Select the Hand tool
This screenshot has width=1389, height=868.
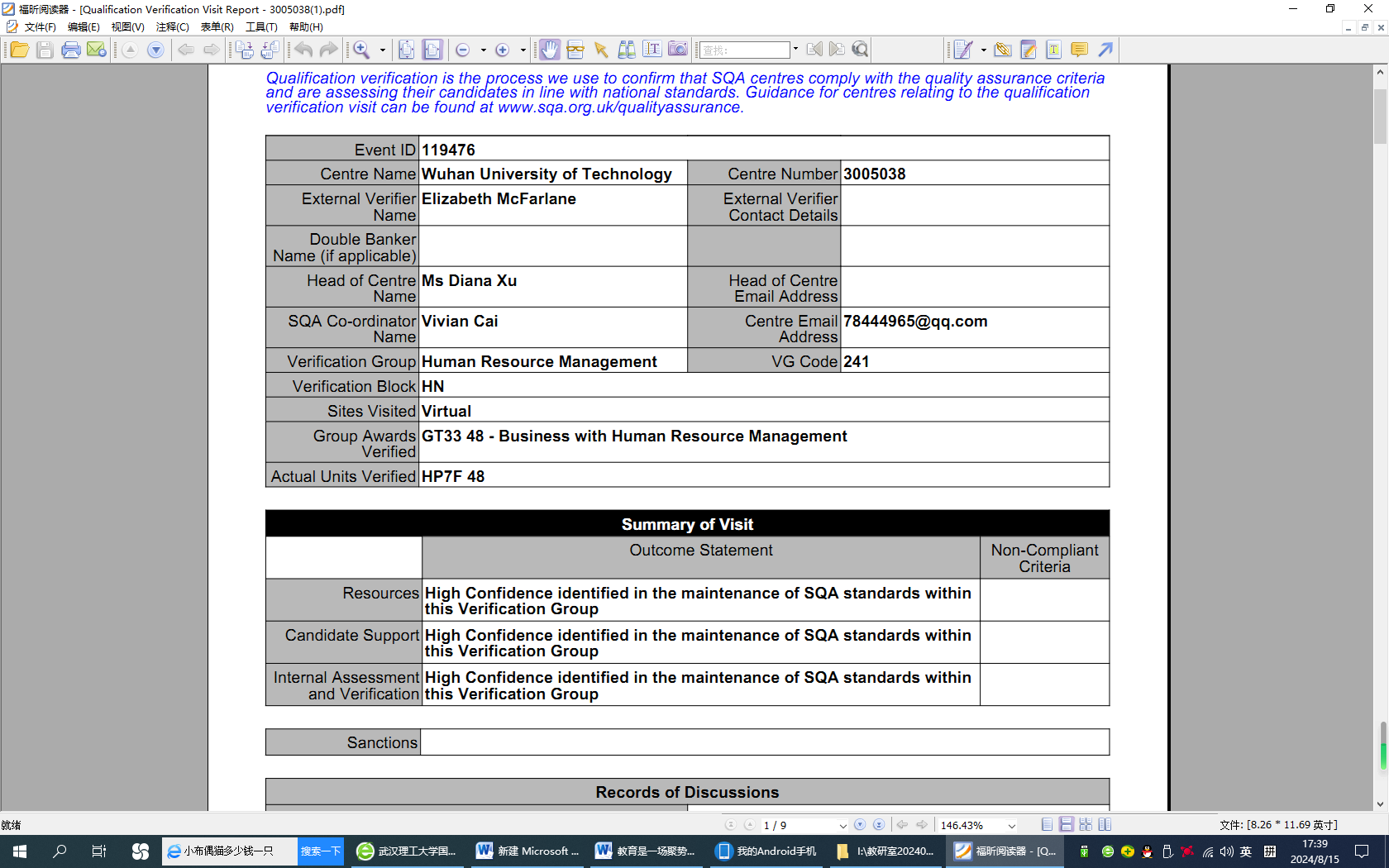[549, 50]
